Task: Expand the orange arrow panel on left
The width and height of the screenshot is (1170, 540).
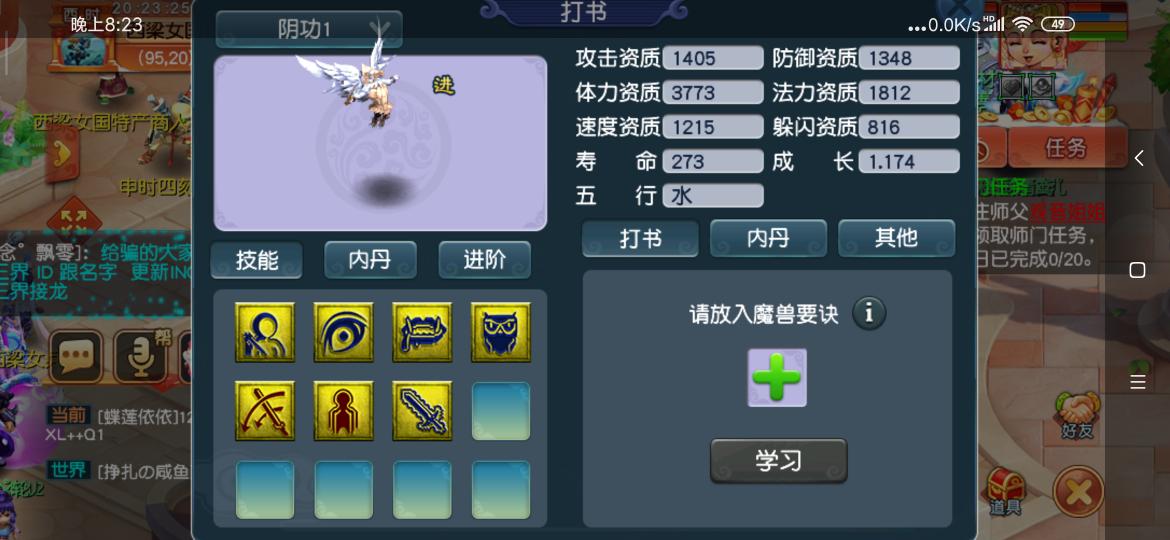Action: [x=62, y=154]
